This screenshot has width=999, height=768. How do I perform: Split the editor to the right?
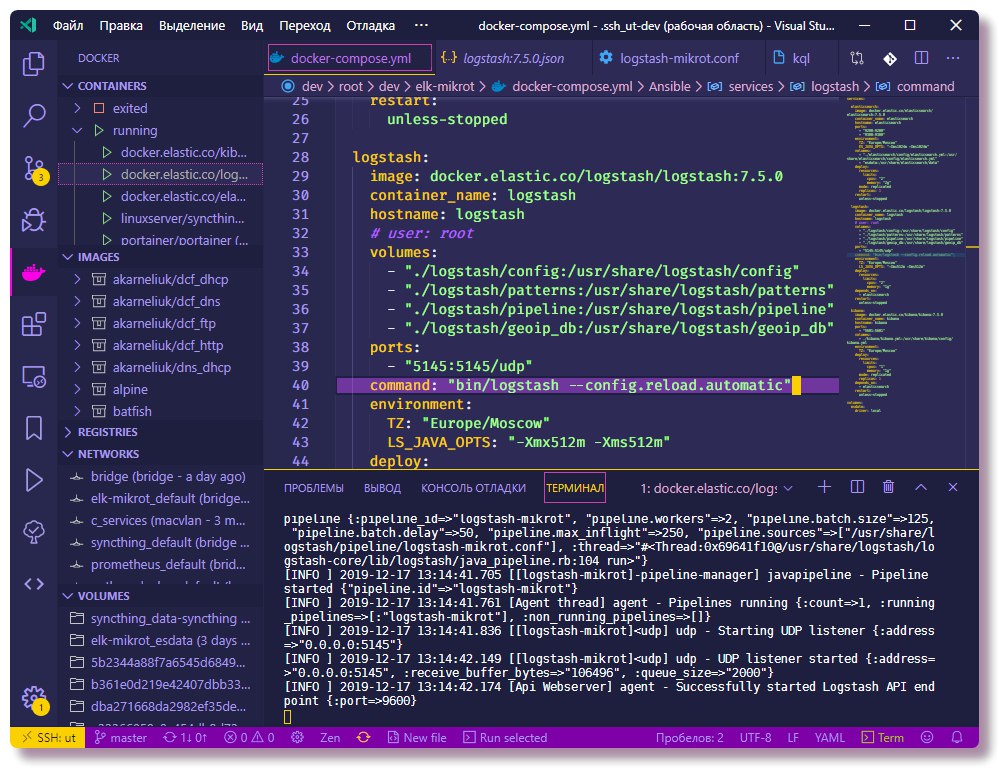921,58
